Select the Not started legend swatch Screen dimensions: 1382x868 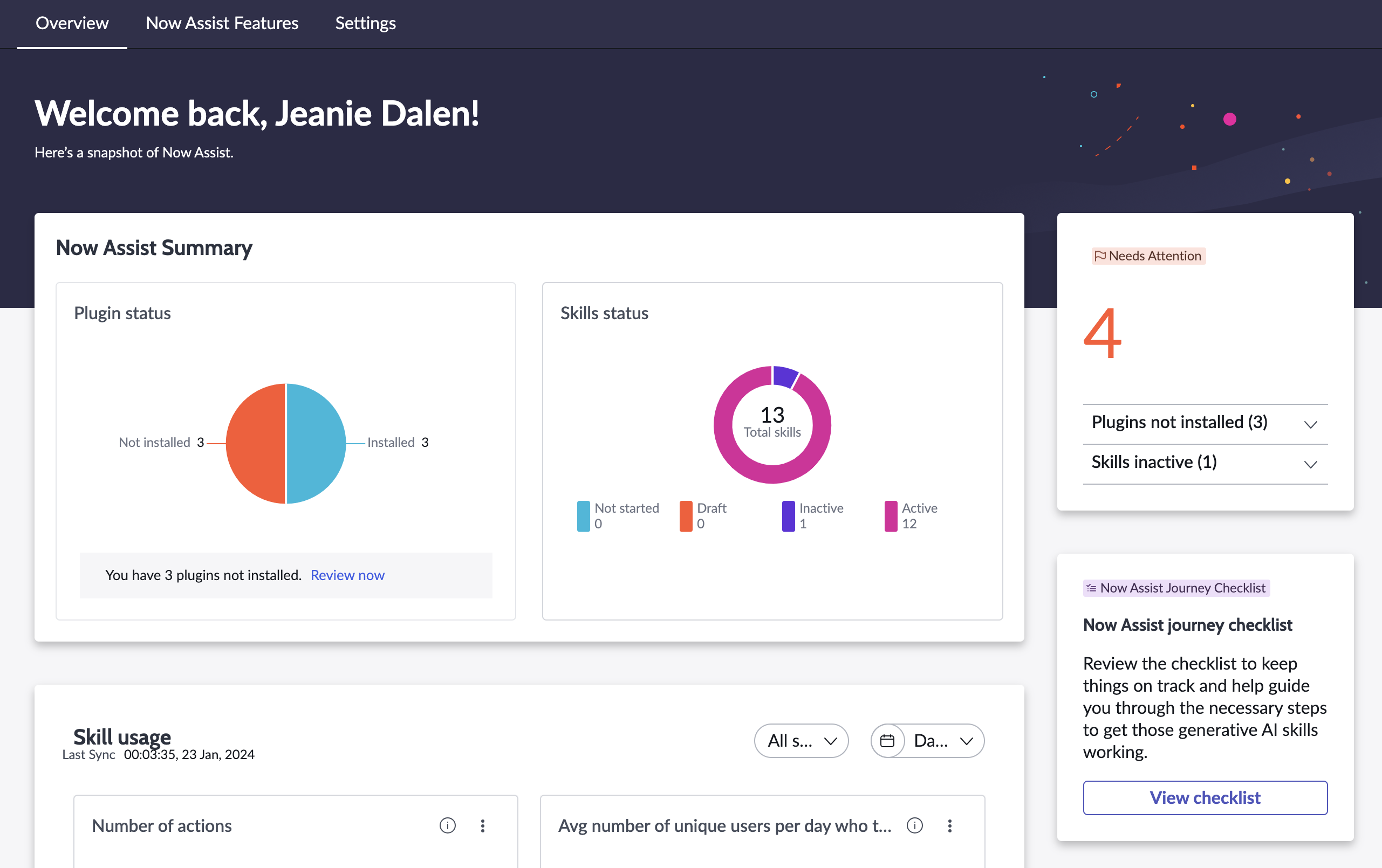[x=583, y=516]
